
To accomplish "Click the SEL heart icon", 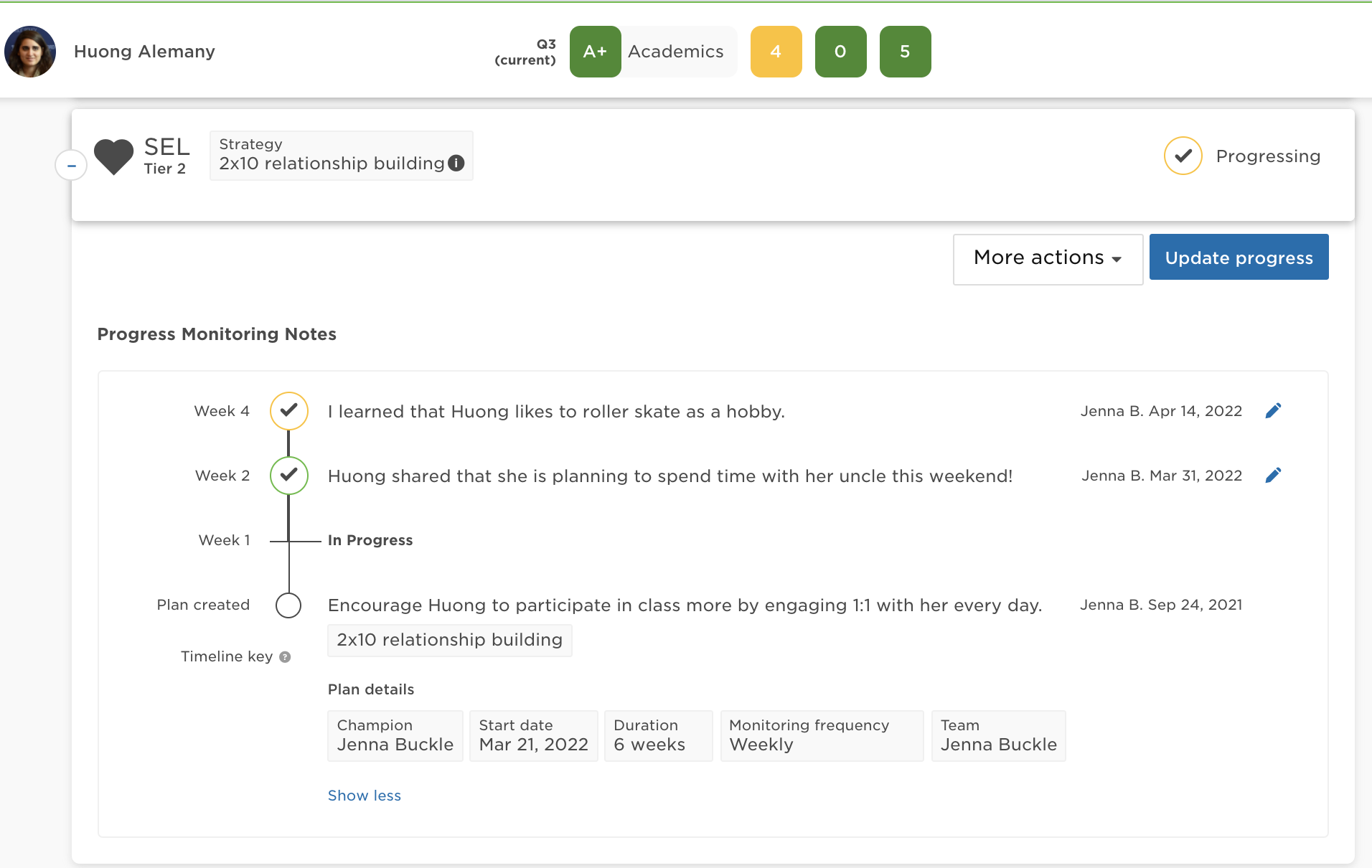I will pyautogui.click(x=113, y=156).
